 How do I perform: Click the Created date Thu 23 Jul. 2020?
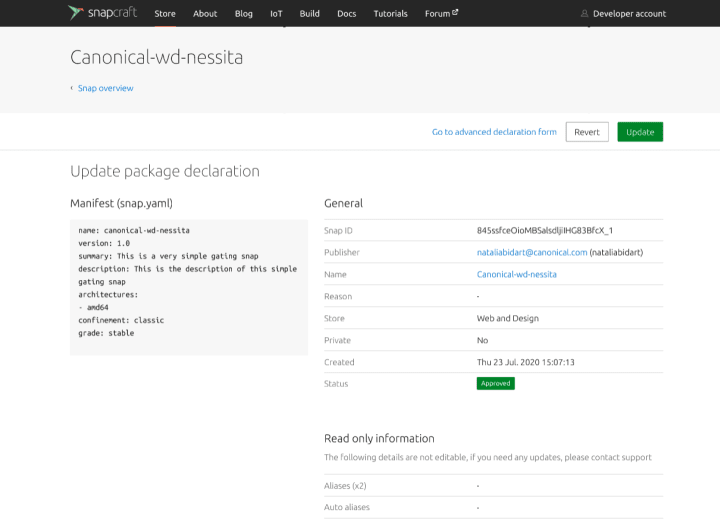coord(525,362)
